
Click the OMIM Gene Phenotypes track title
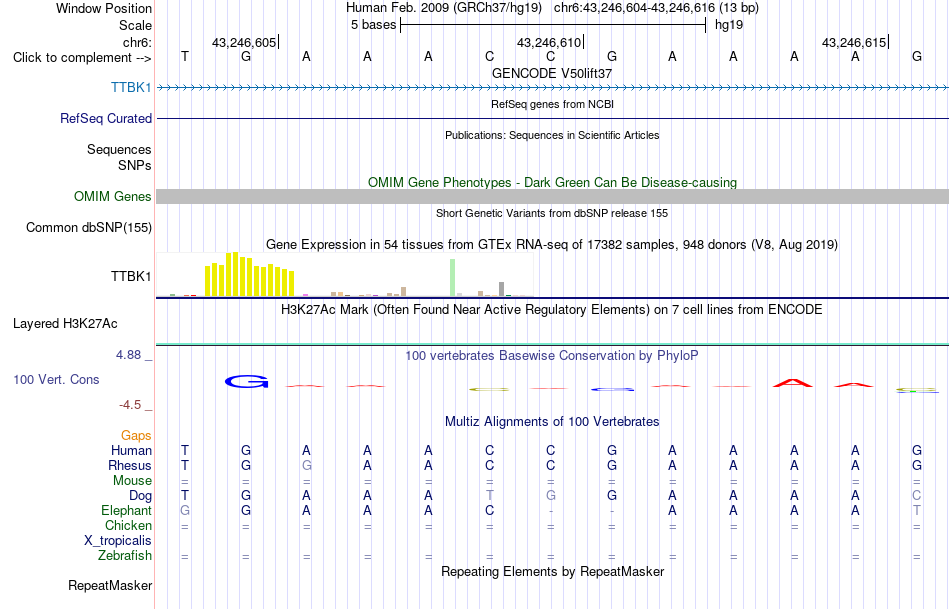click(x=552, y=182)
